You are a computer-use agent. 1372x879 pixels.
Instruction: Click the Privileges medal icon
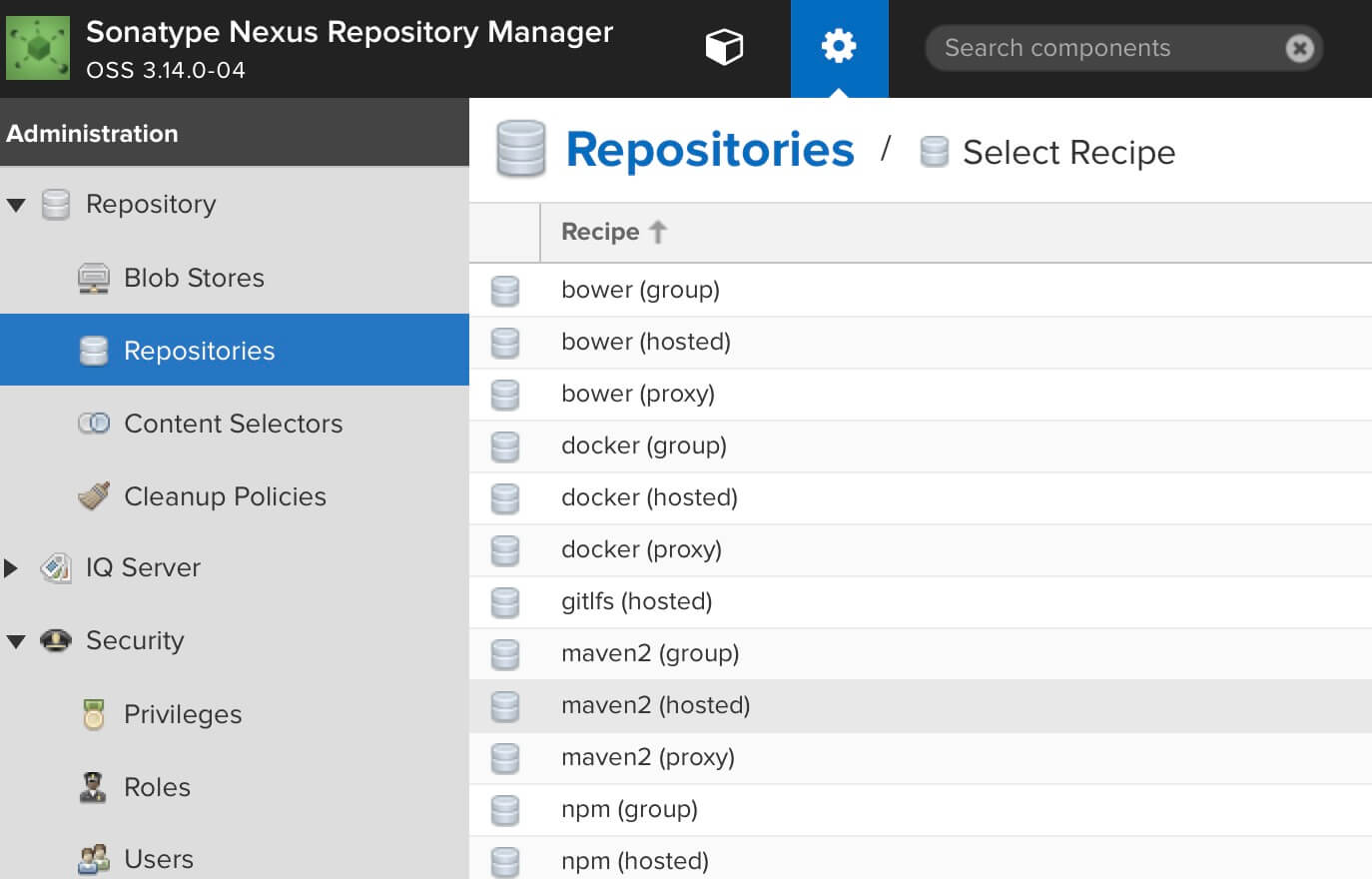pos(94,714)
